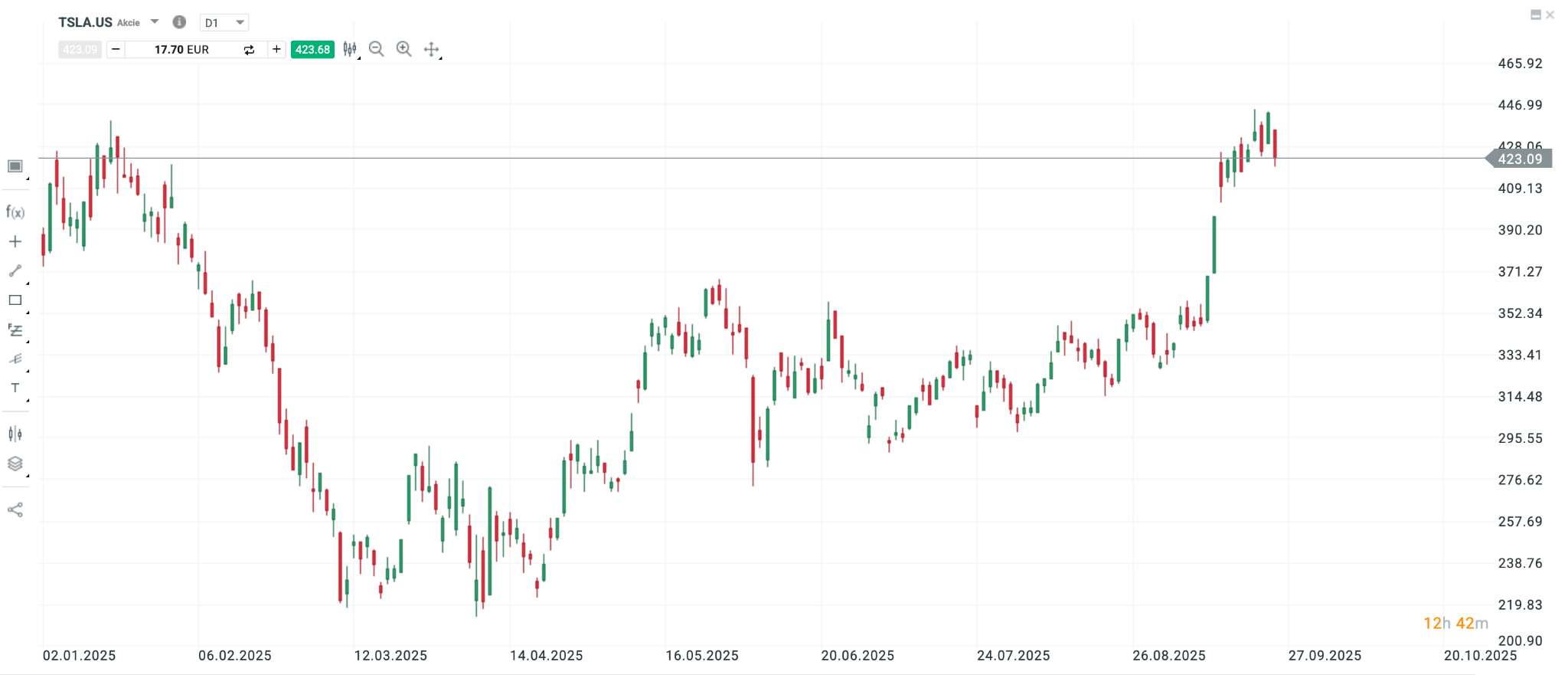Click the share chart icon

click(15, 510)
